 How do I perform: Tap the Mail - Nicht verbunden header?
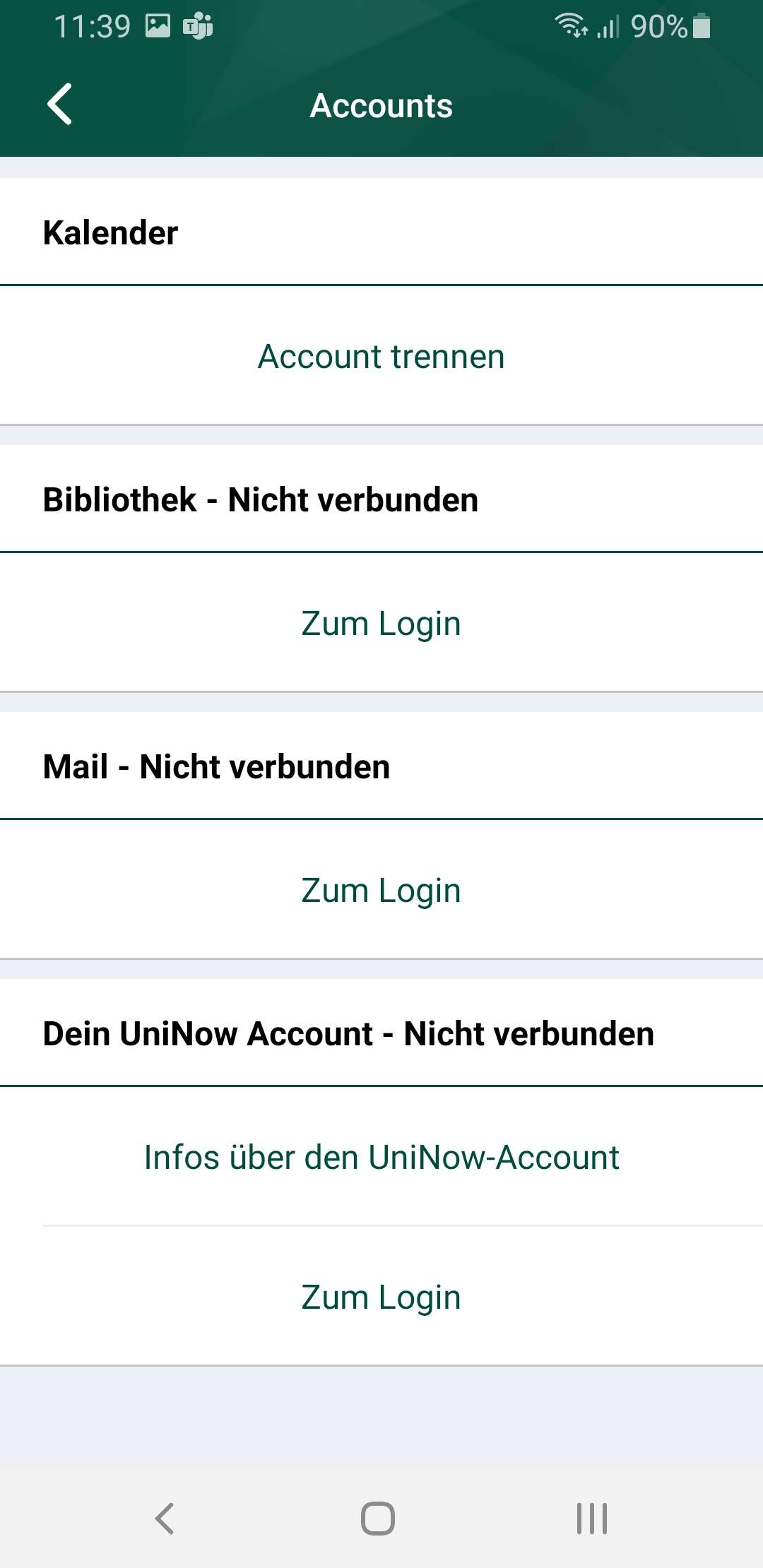(216, 767)
